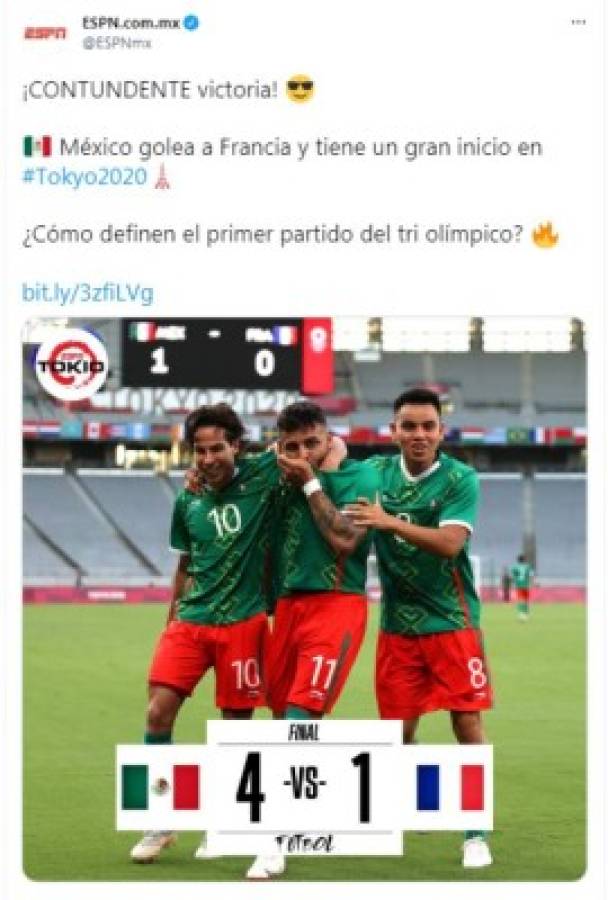Click the Mexico flag in final score
The image size is (608, 900).
(x=161, y=787)
